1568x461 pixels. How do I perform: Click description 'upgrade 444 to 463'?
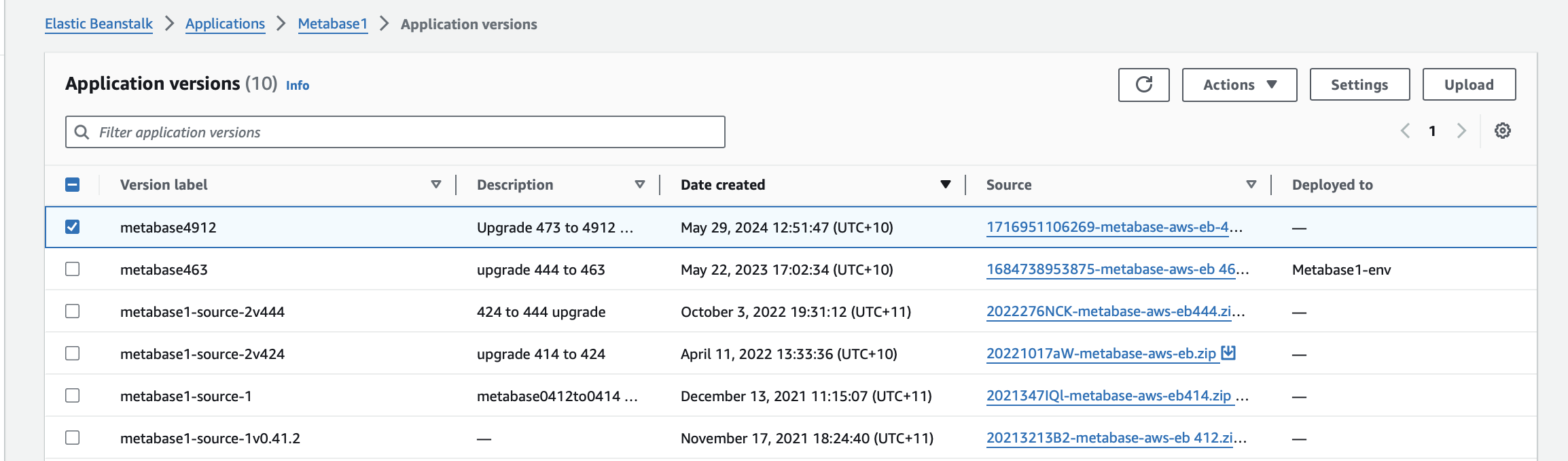[x=541, y=270]
